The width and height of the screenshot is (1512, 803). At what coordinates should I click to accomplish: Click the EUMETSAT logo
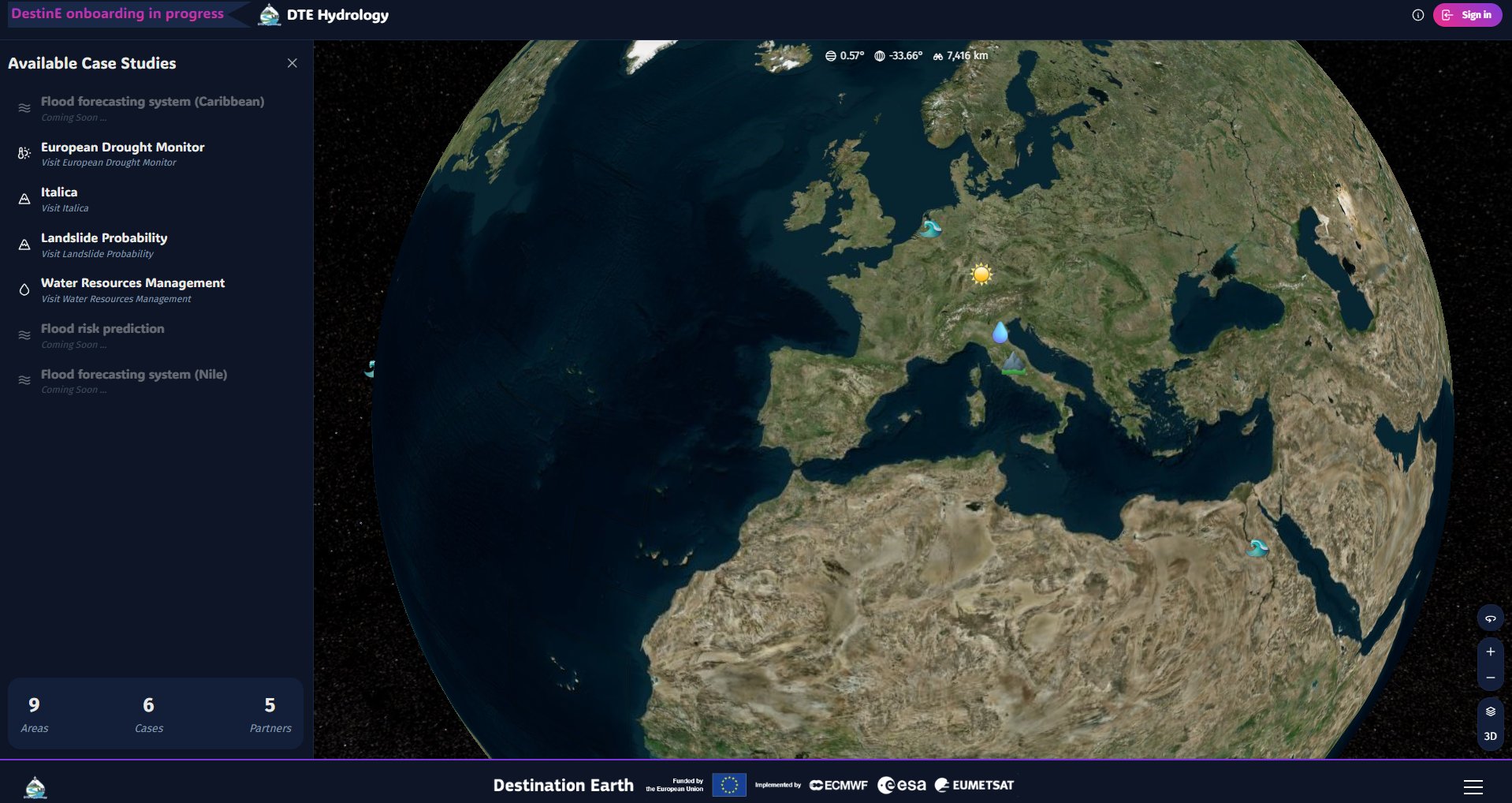tap(974, 785)
